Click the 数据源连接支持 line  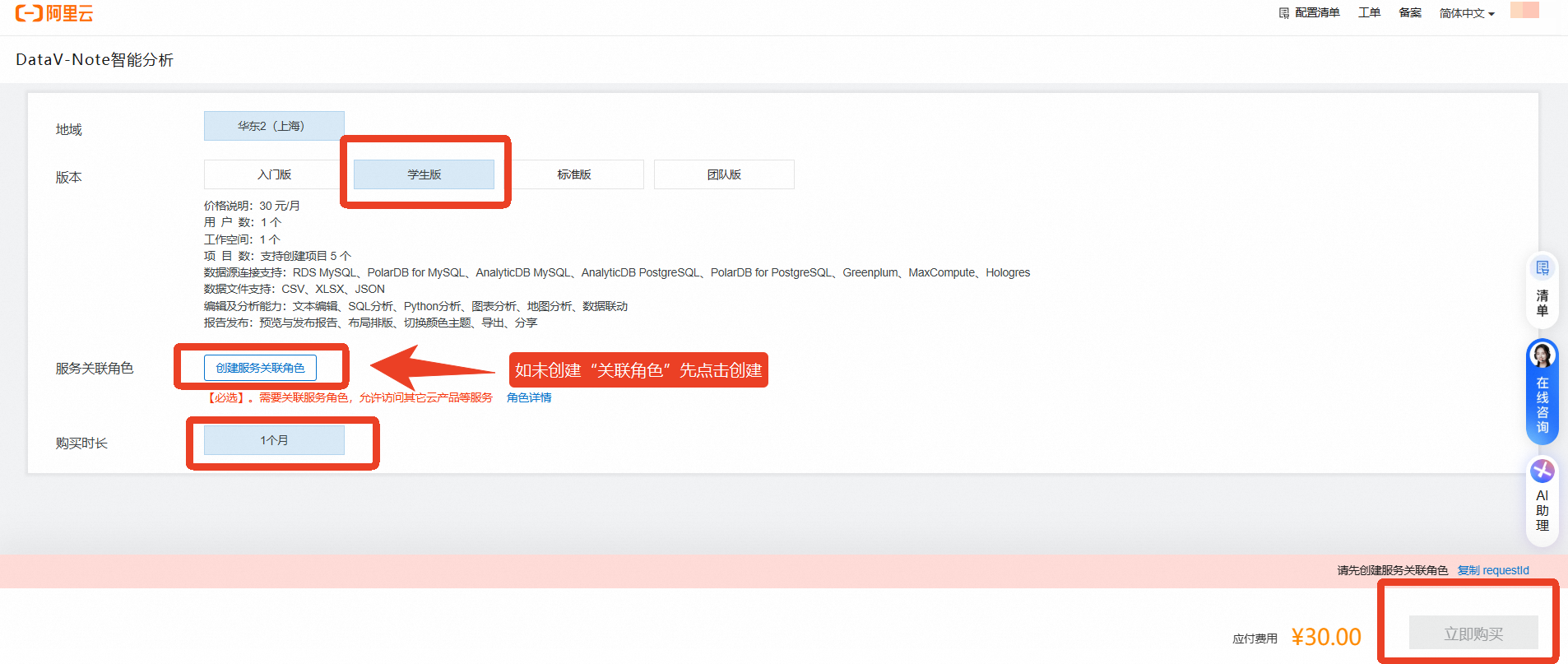[617, 272]
